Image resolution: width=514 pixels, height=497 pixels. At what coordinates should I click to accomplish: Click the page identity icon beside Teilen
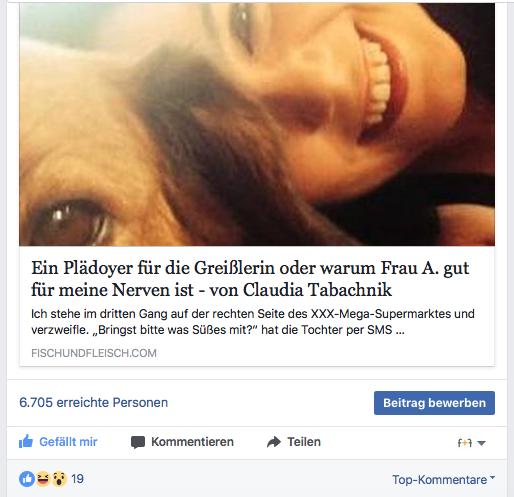[465, 443]
